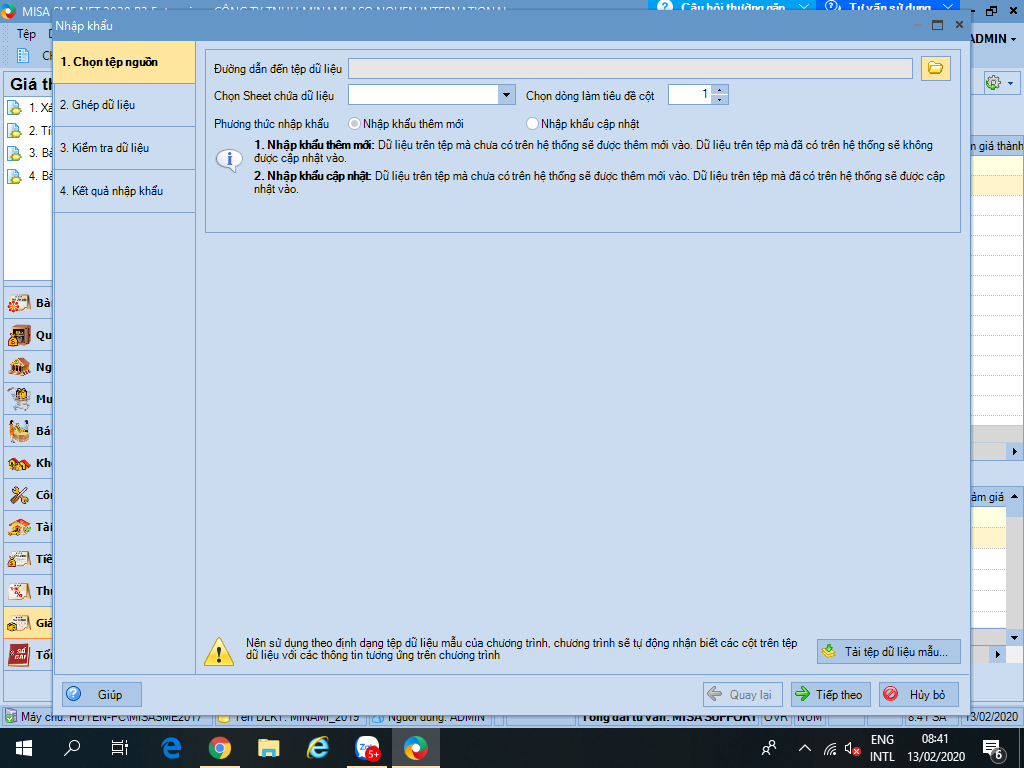Image resolution: width=1024 pixels, height=768 pixels.
Task: Open the Th tax module icon
Action: (x=20, y=591)
